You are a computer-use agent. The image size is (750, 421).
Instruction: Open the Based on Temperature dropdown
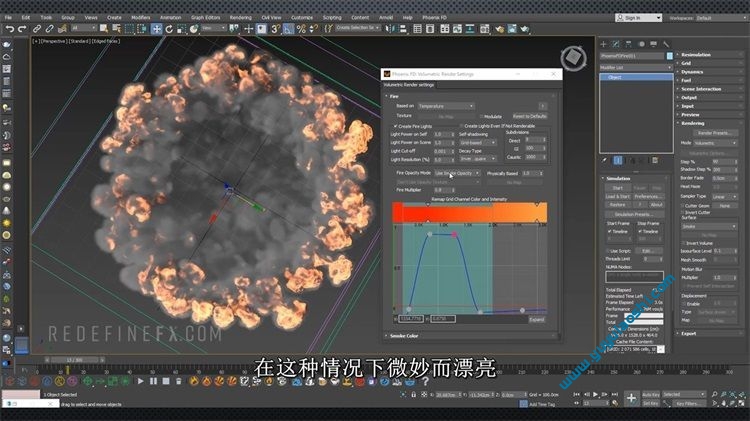[x=446, y=106]
